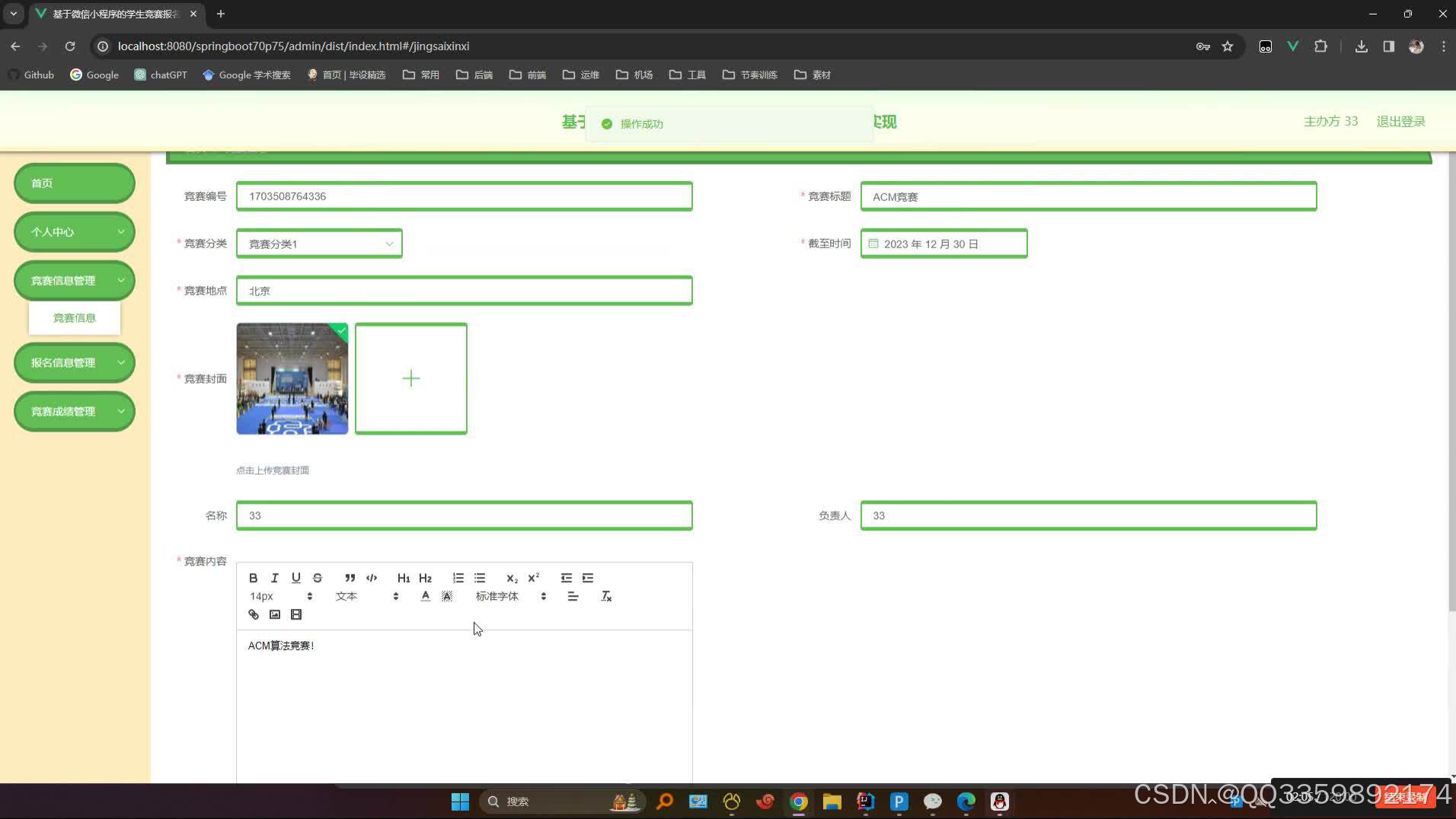Open the text alignment options
This screenshot has width=1456, height=819.
[573, 596]
